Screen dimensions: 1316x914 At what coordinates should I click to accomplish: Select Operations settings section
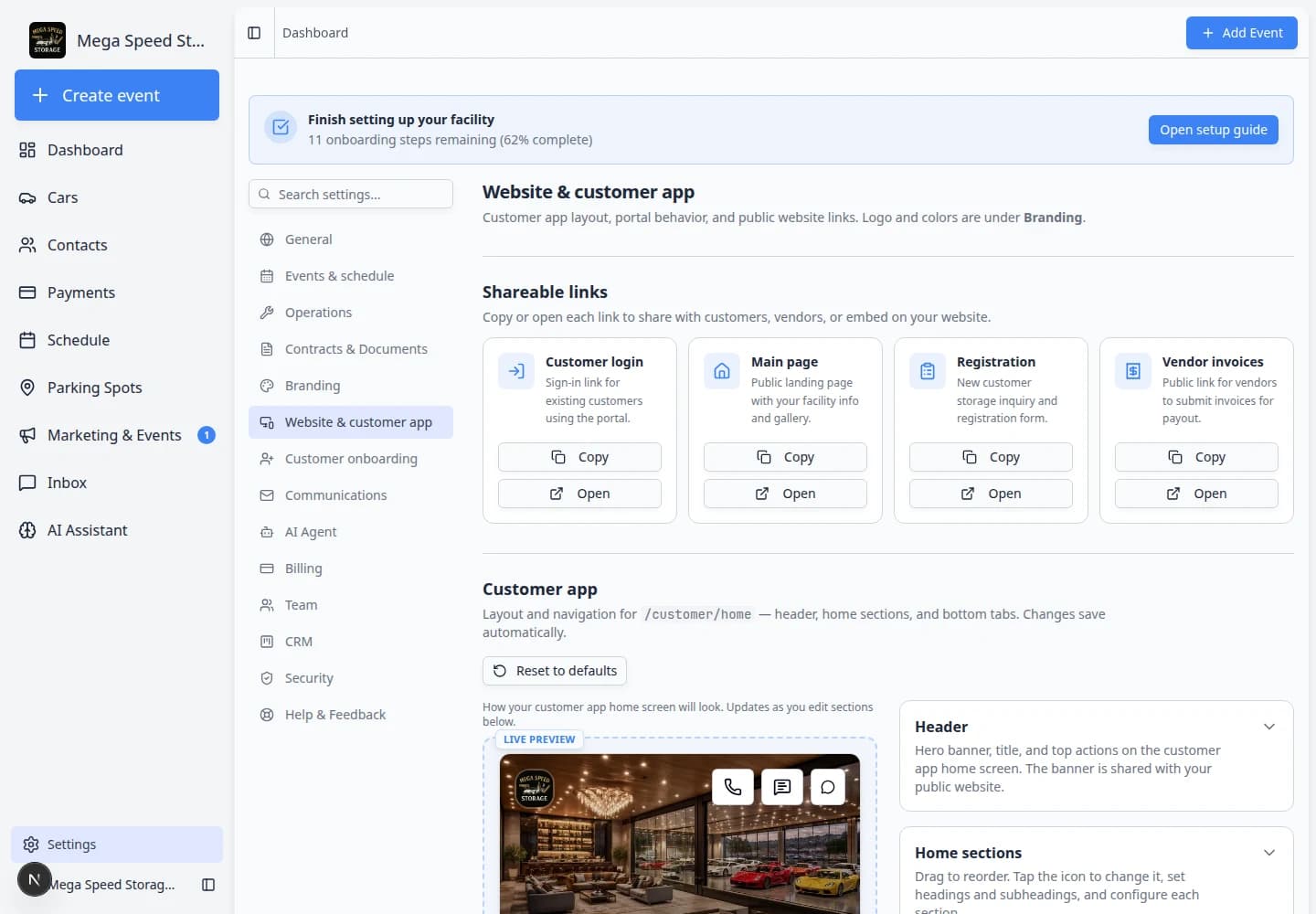[x=351, y=313]
